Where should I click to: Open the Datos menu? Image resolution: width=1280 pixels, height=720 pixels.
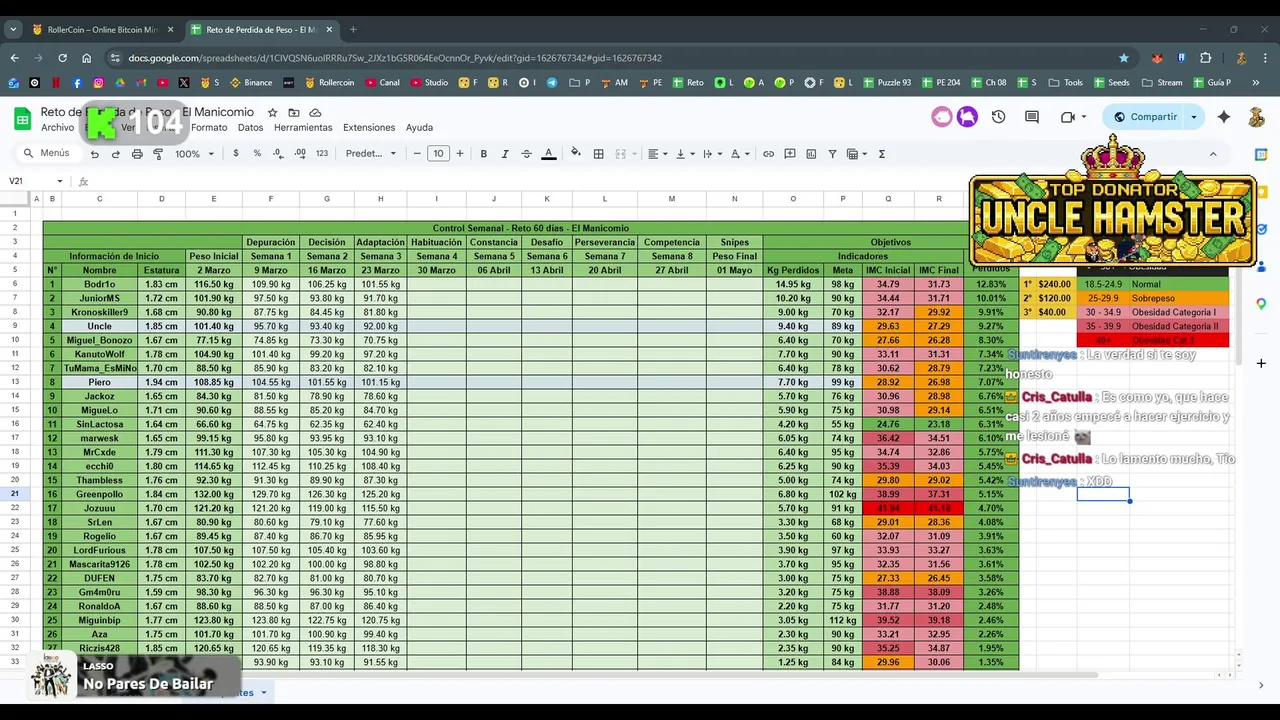250,128
